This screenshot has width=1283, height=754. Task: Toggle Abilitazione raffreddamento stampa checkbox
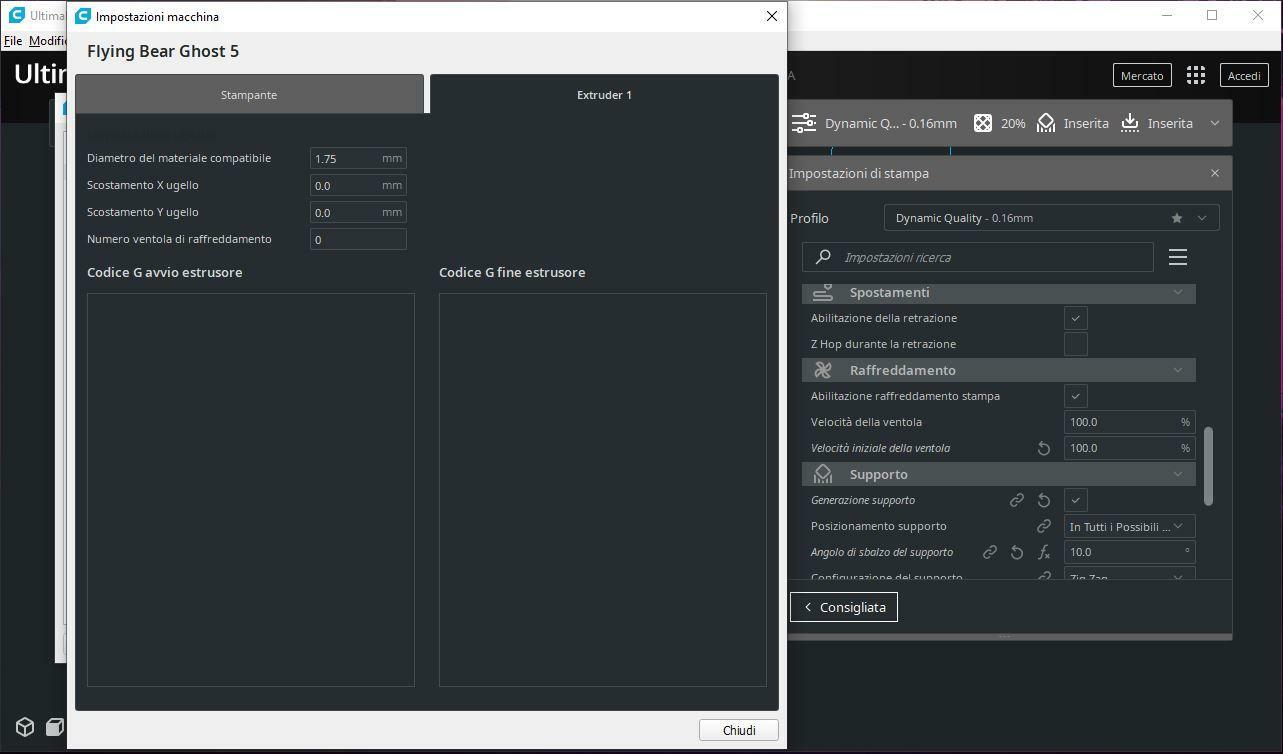tap(1076, 396)
